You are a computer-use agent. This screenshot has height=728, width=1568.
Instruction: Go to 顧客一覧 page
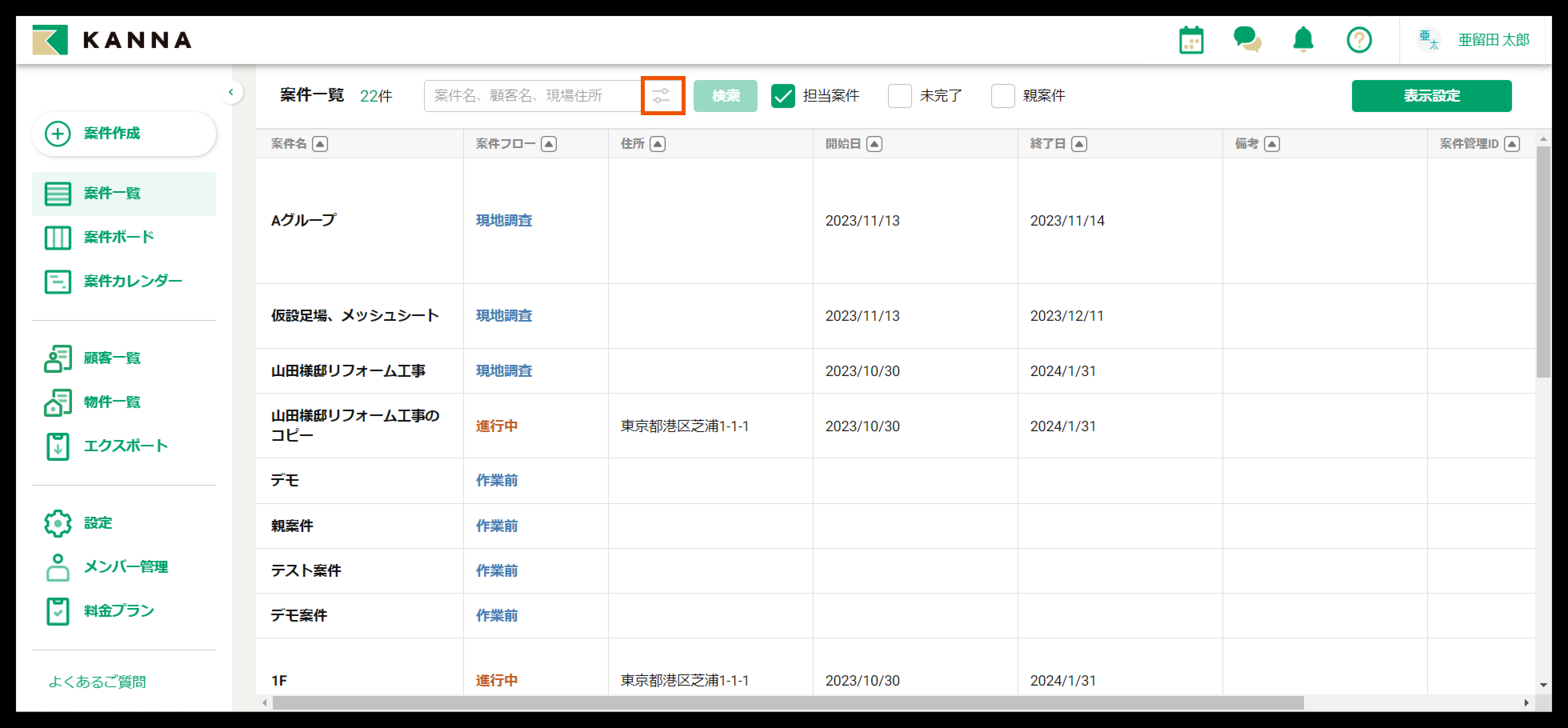[112, 358]
